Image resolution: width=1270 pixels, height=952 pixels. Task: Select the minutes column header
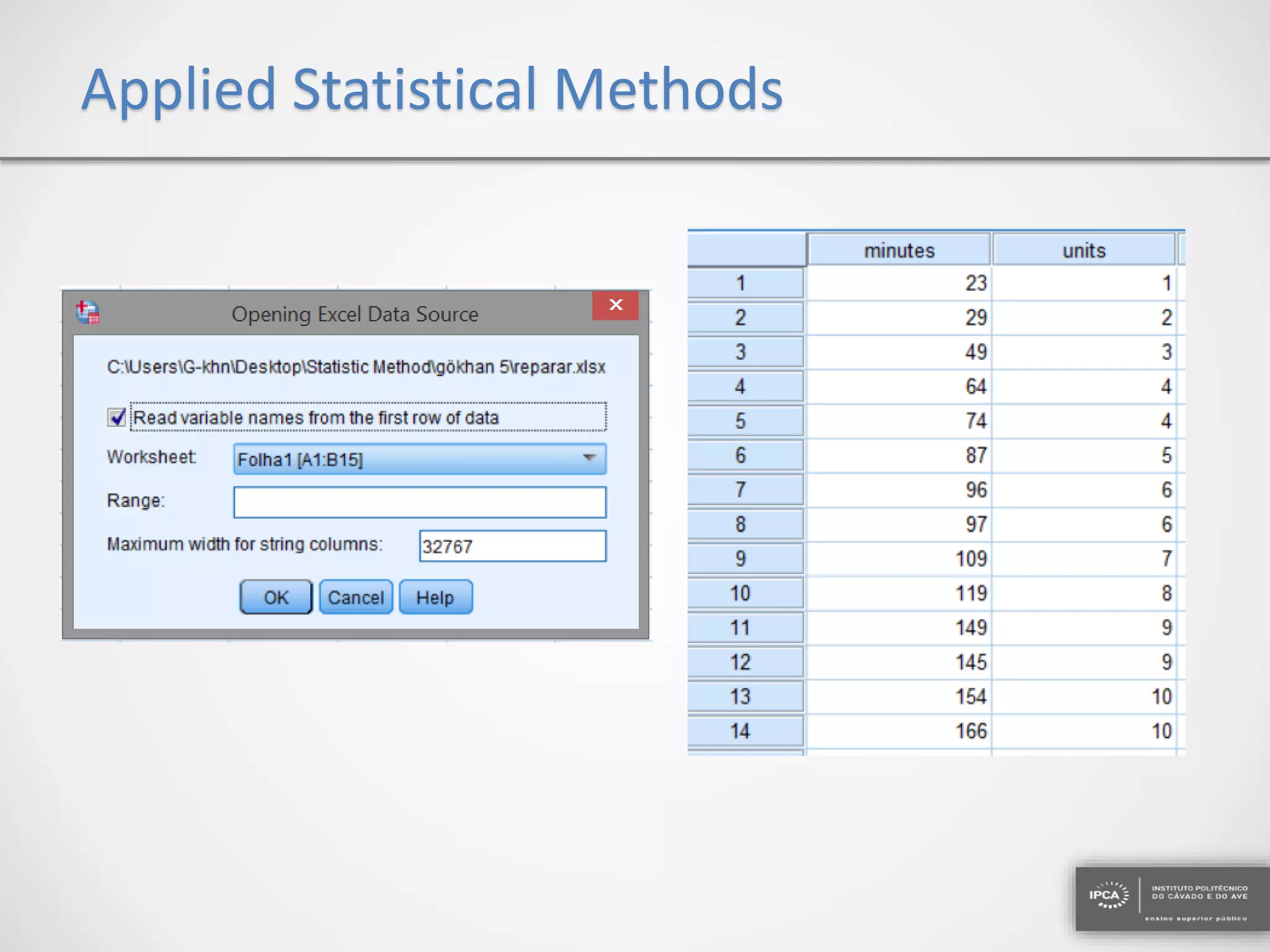click(x=899, y=250)
